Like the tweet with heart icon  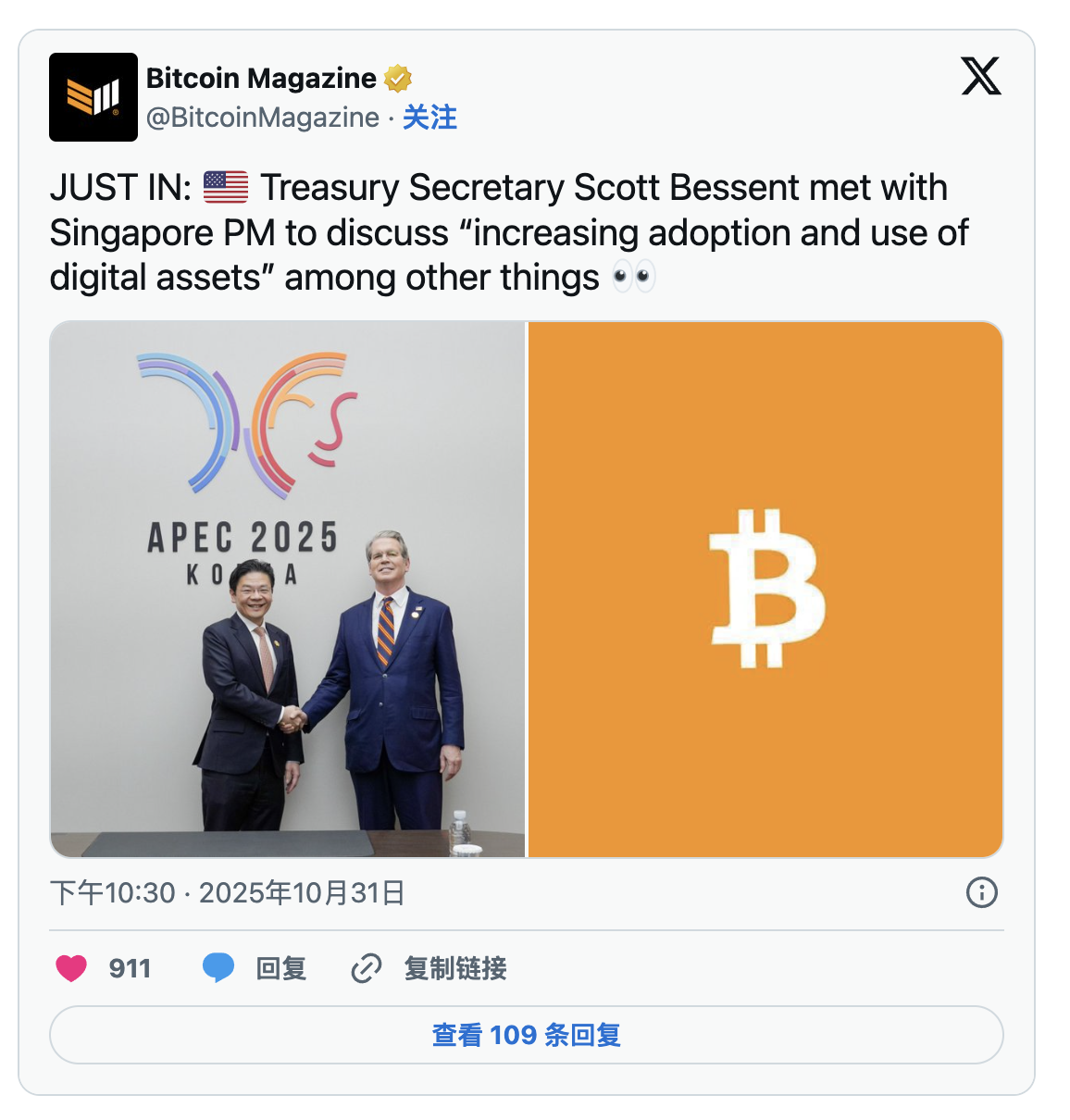point(71,968)
